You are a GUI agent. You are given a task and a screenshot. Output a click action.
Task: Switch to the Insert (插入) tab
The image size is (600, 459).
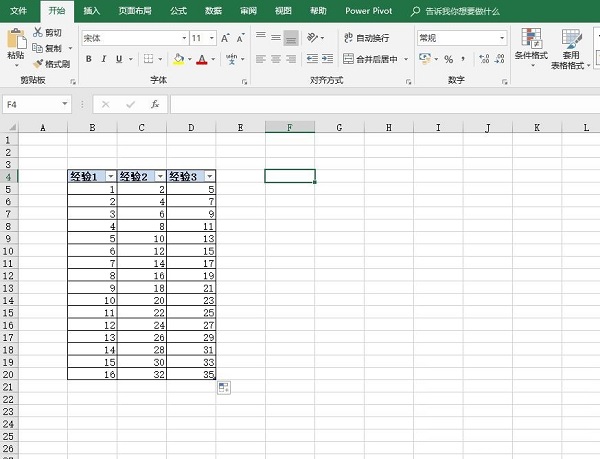(x=91, y=10)
